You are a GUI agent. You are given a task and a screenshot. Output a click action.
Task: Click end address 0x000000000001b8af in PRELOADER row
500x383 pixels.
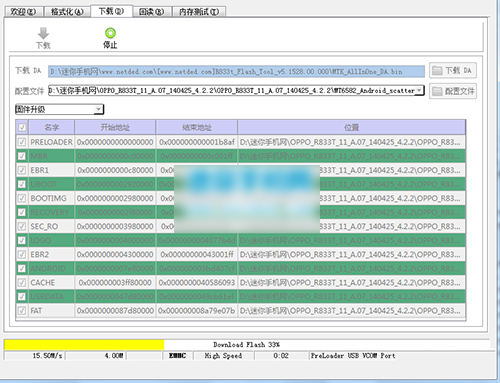(x=197, y=142)
